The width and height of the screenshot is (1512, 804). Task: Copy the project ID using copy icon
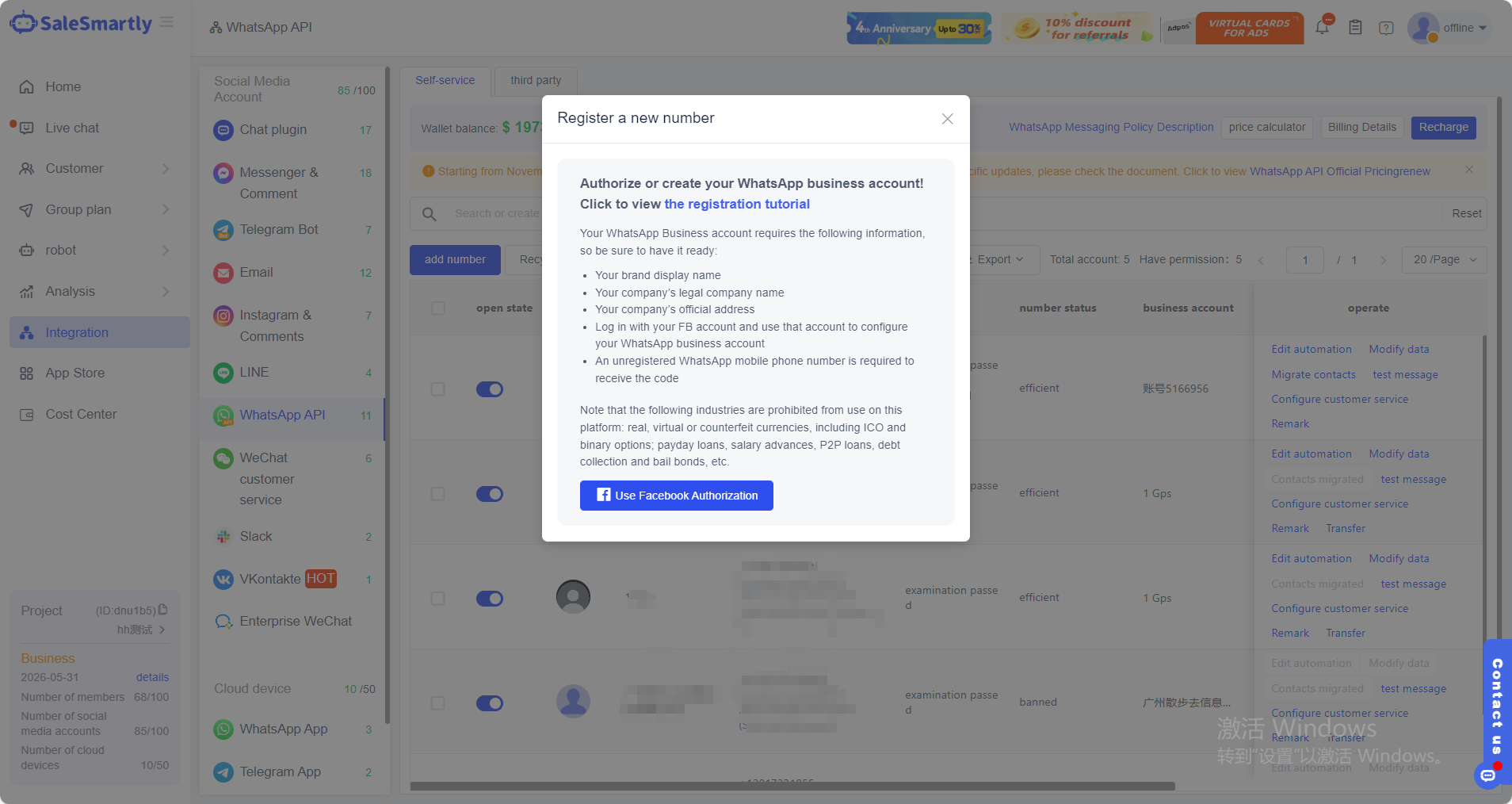point(163,610)
